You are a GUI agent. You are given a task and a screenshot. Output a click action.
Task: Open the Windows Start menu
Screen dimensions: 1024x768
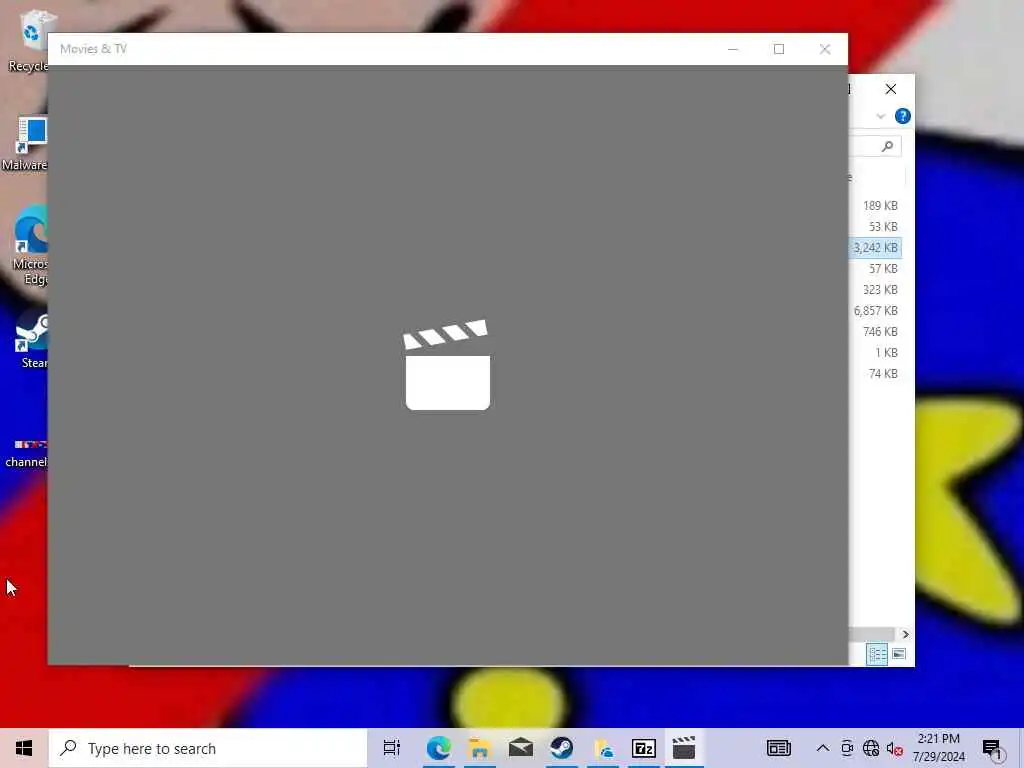[24, 748]
